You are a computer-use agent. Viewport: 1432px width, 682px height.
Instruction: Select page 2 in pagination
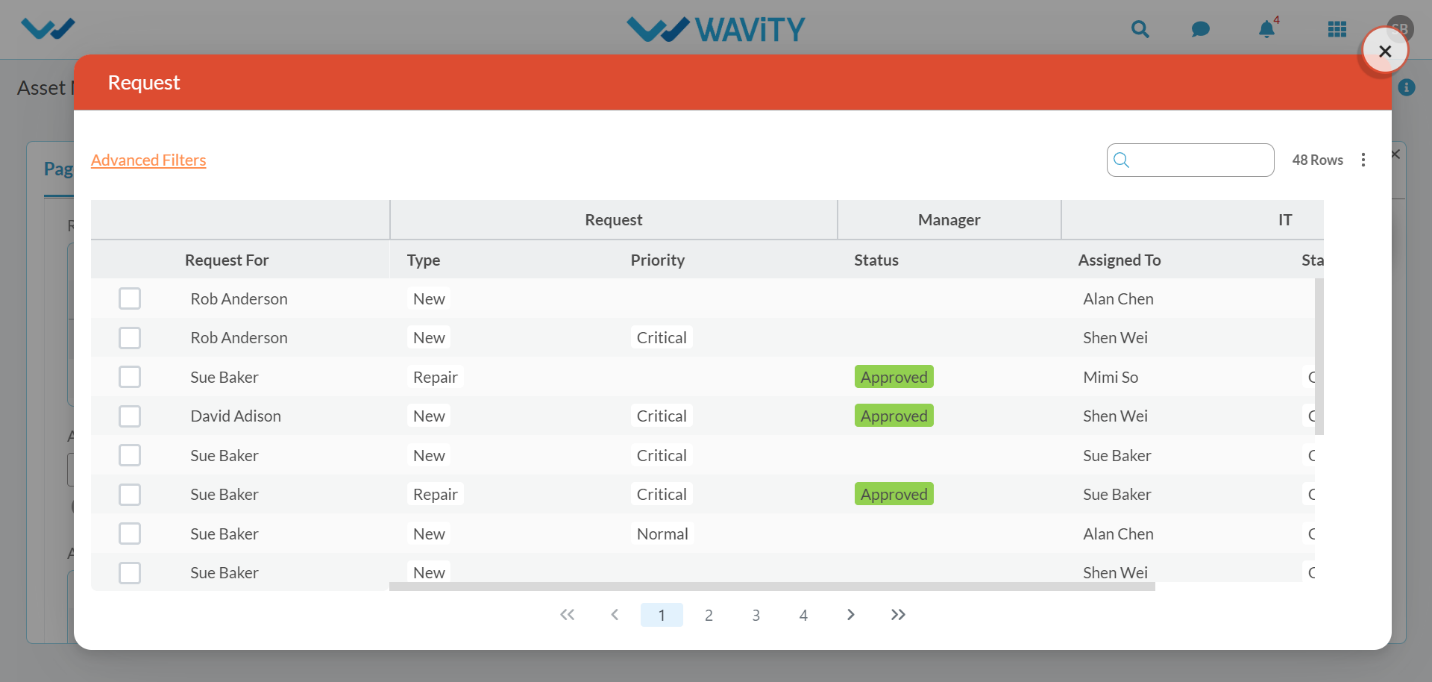[708, 615]
